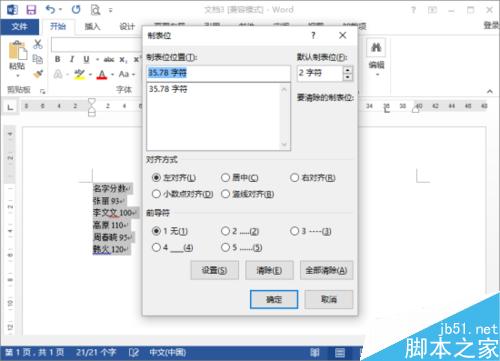Click the default tab stops field

click(x=320, y=73)
